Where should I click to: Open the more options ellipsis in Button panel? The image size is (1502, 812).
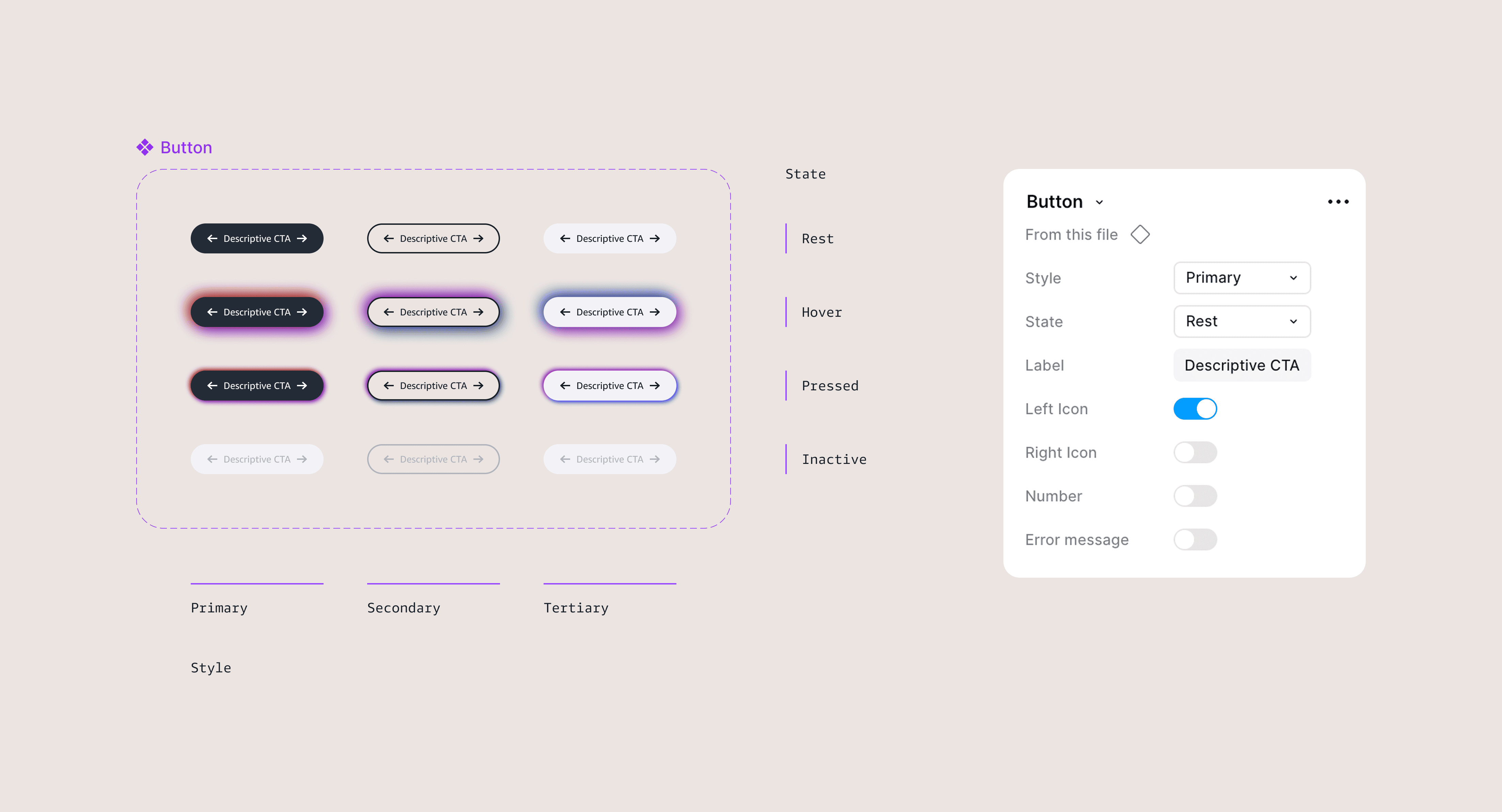[x=1338, y=201]
